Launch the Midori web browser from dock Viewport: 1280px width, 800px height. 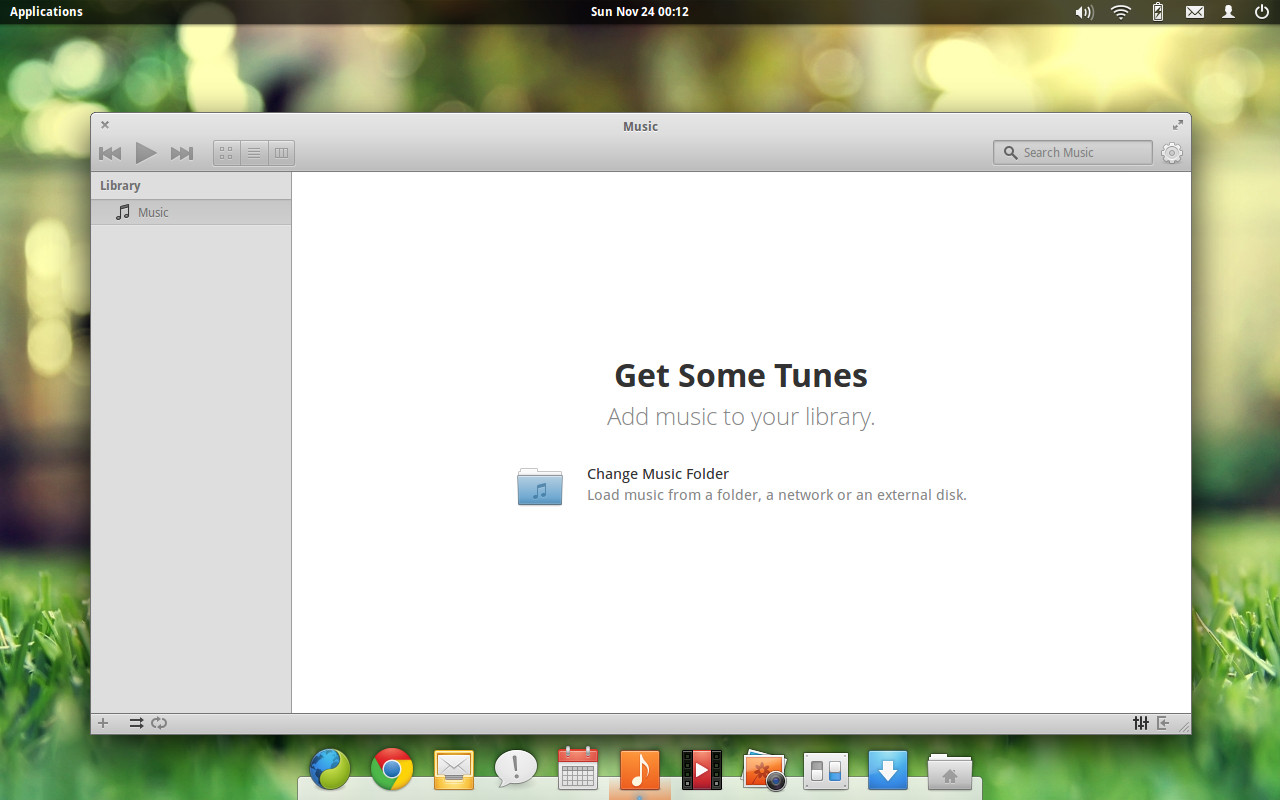330,770
